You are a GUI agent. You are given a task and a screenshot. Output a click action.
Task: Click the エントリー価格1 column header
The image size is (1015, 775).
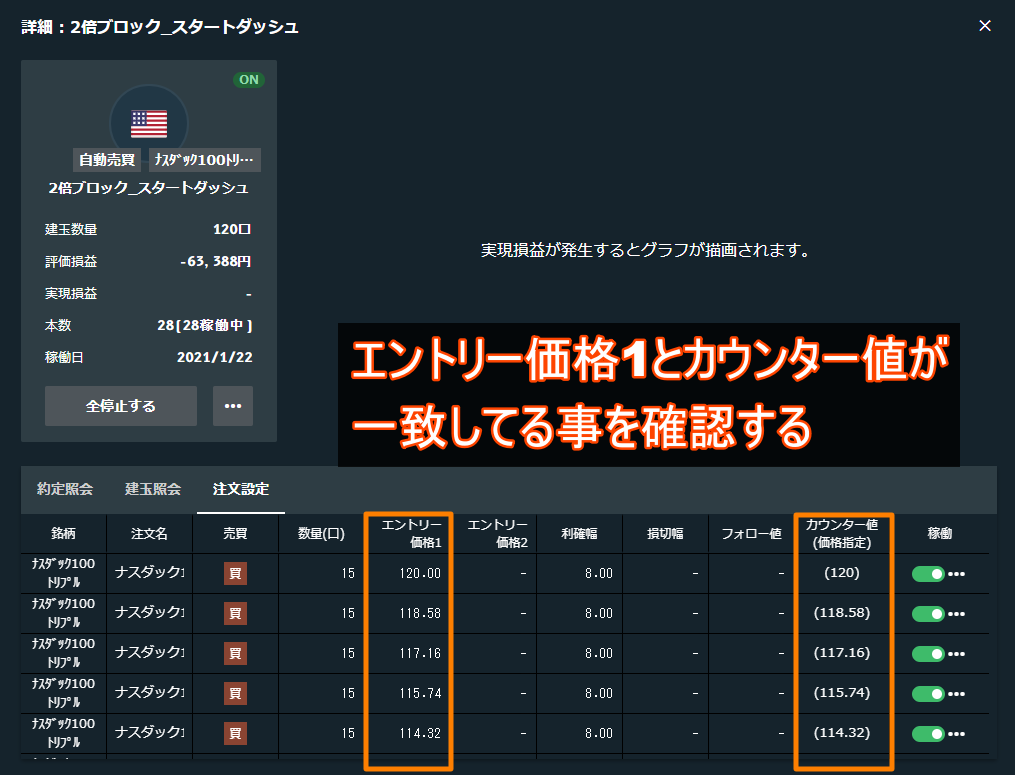tap(410, 534)
